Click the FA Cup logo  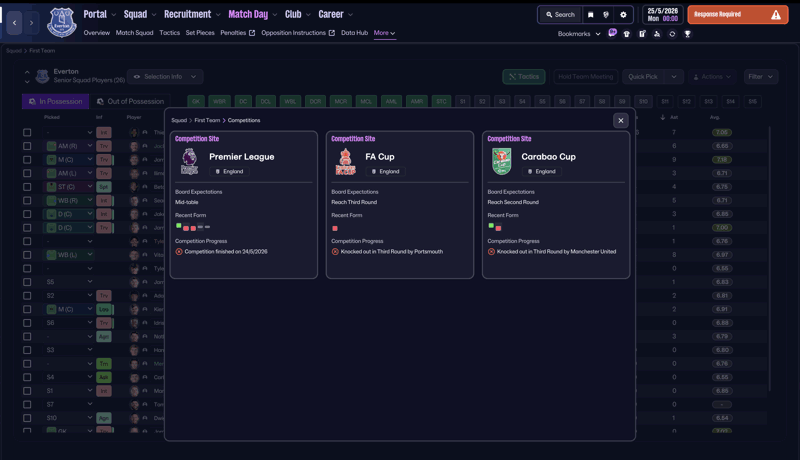click(345, 161)
